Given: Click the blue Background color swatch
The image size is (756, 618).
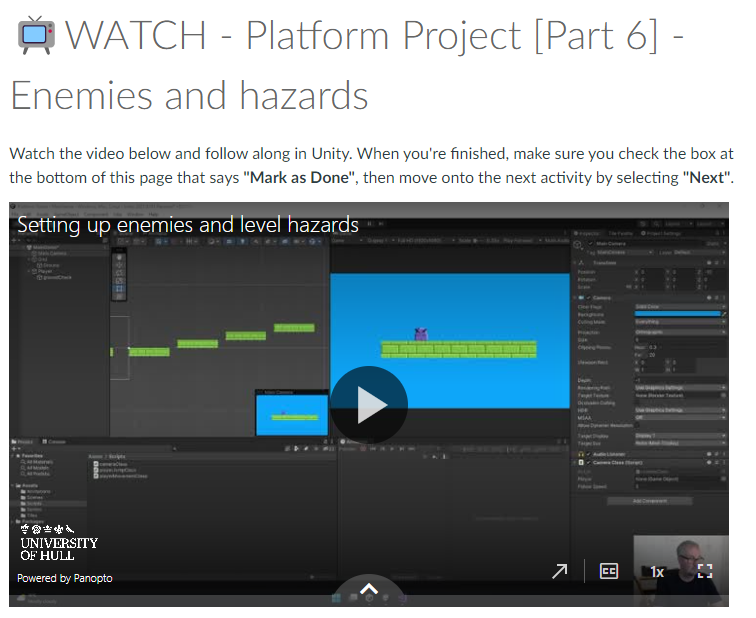Looking at the screenshot, I should coord(676,314).
